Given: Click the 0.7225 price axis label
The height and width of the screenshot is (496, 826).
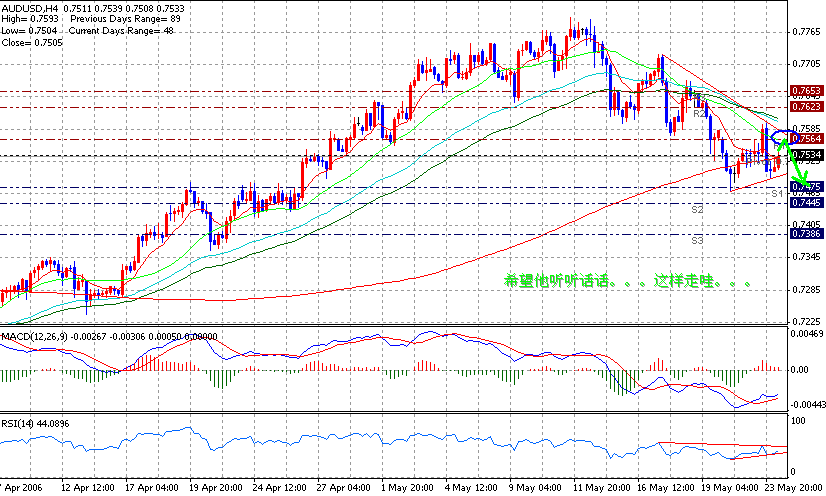Looking at the screenshot, I should (x=806, y=322).
